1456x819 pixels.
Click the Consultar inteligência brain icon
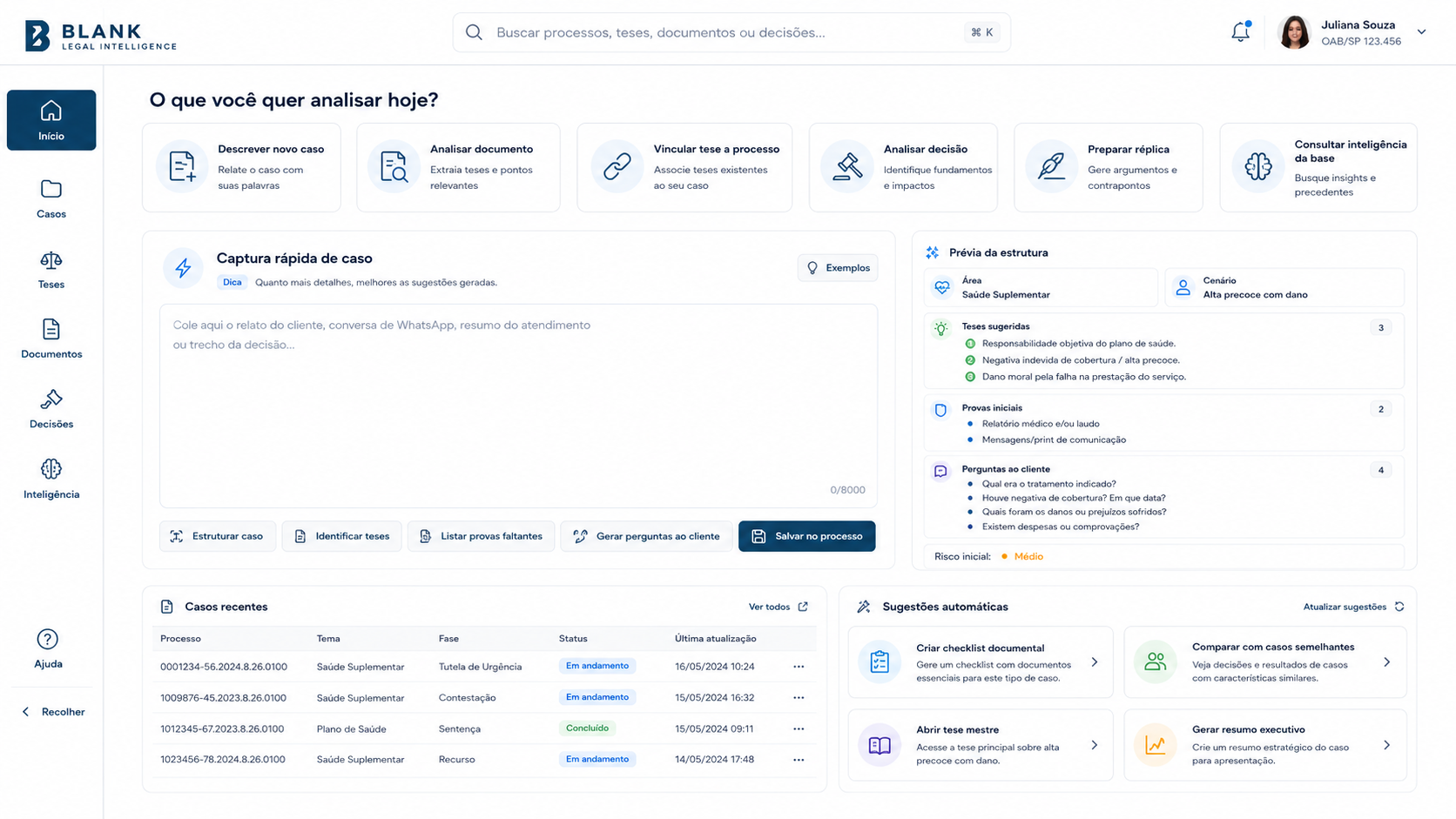(x=1258, y=166)
